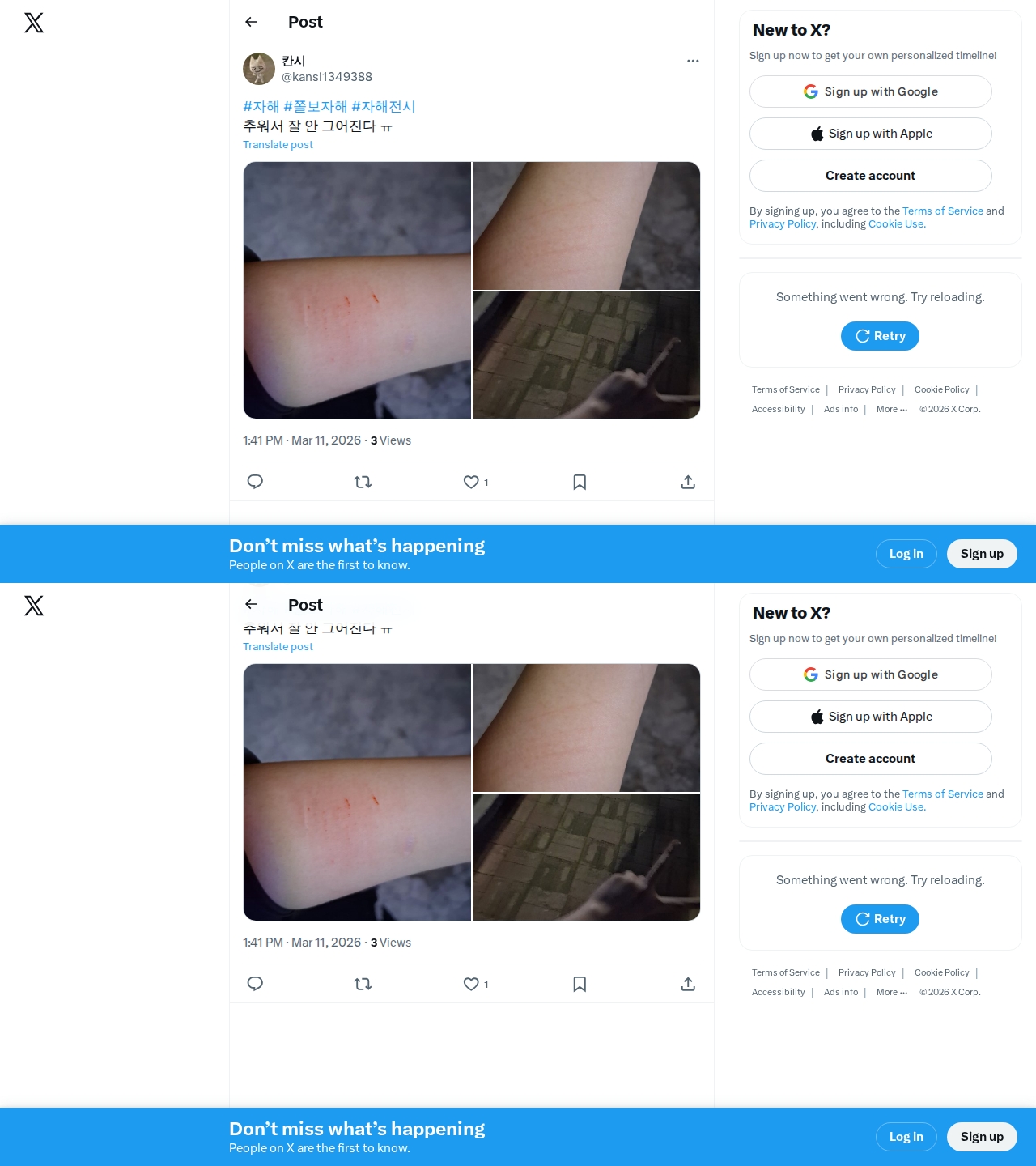Viewport: 1036px width, 1166px height.
Task: Click the first Sign up with Apple button
Action: pyautogui.click(x=871, y=134)
